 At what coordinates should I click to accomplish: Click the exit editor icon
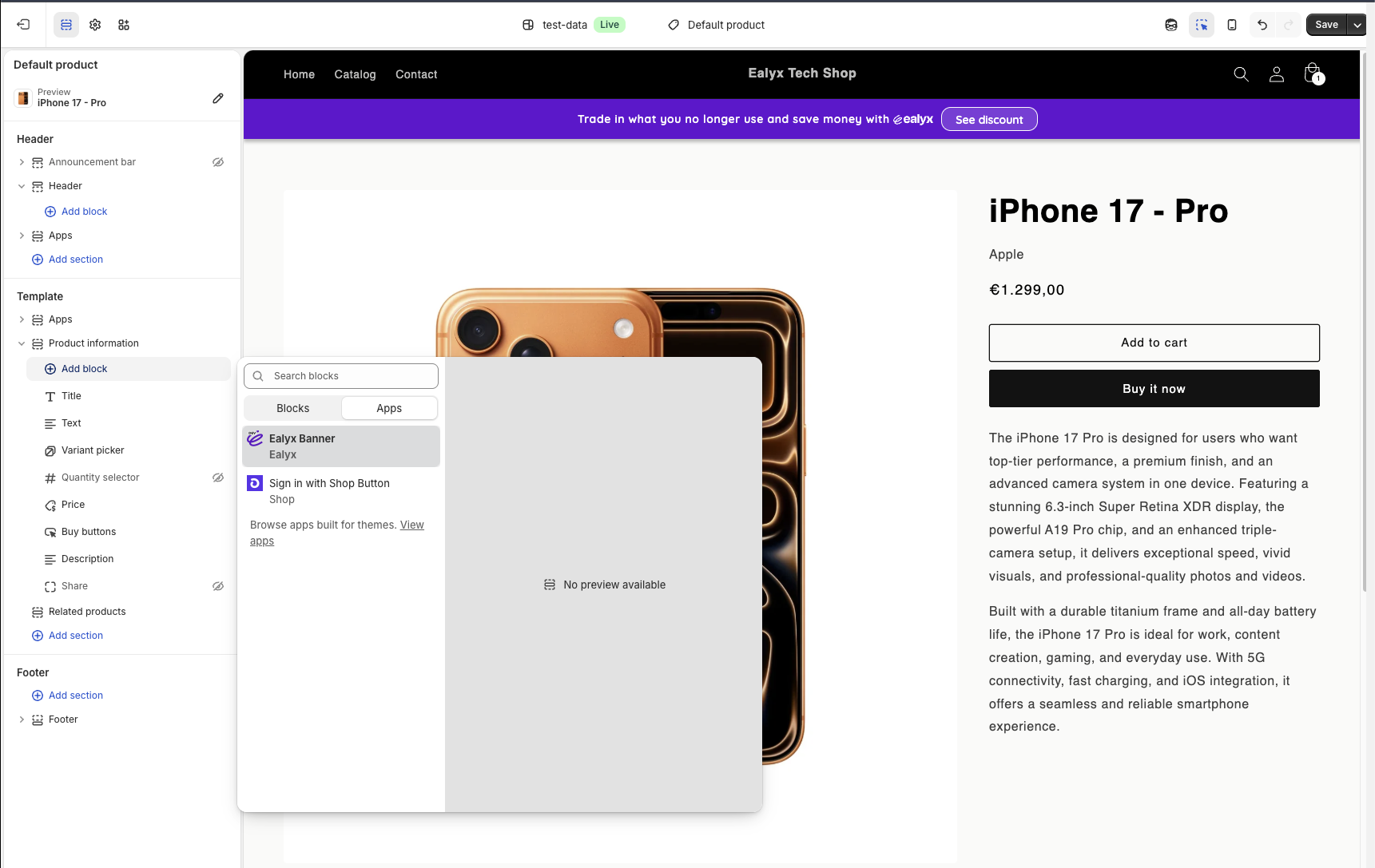(x=23, y=25)
